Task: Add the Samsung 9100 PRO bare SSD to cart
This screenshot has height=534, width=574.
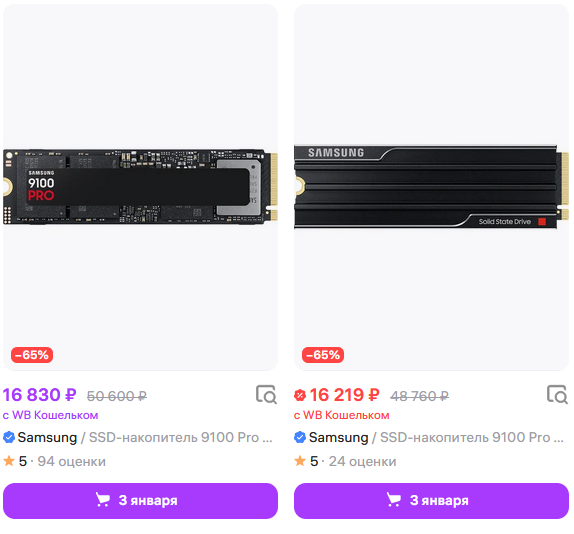Action: (x=140, y=501)
